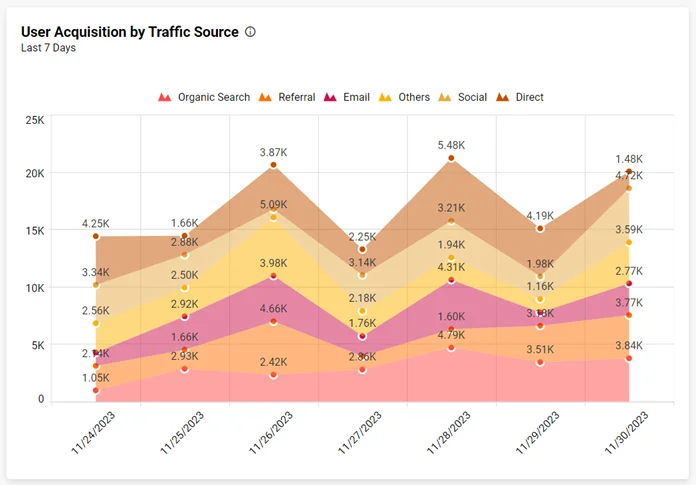
Task: Click the info icon beside the chart title
Action: click(250, 32)
